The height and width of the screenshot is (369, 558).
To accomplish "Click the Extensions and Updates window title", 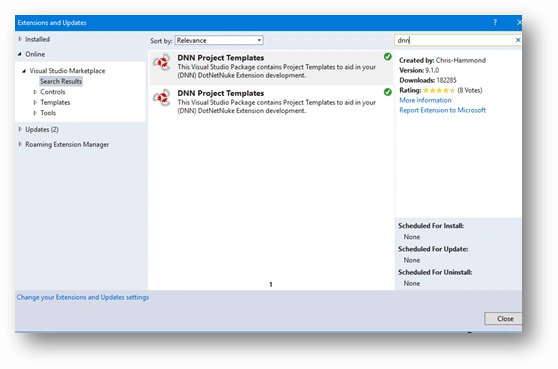I will 52,23.
